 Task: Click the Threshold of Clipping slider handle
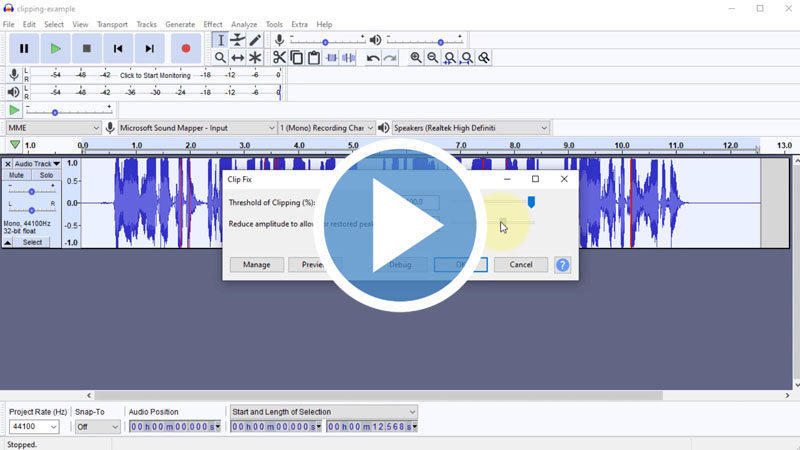tap(531, 202)
